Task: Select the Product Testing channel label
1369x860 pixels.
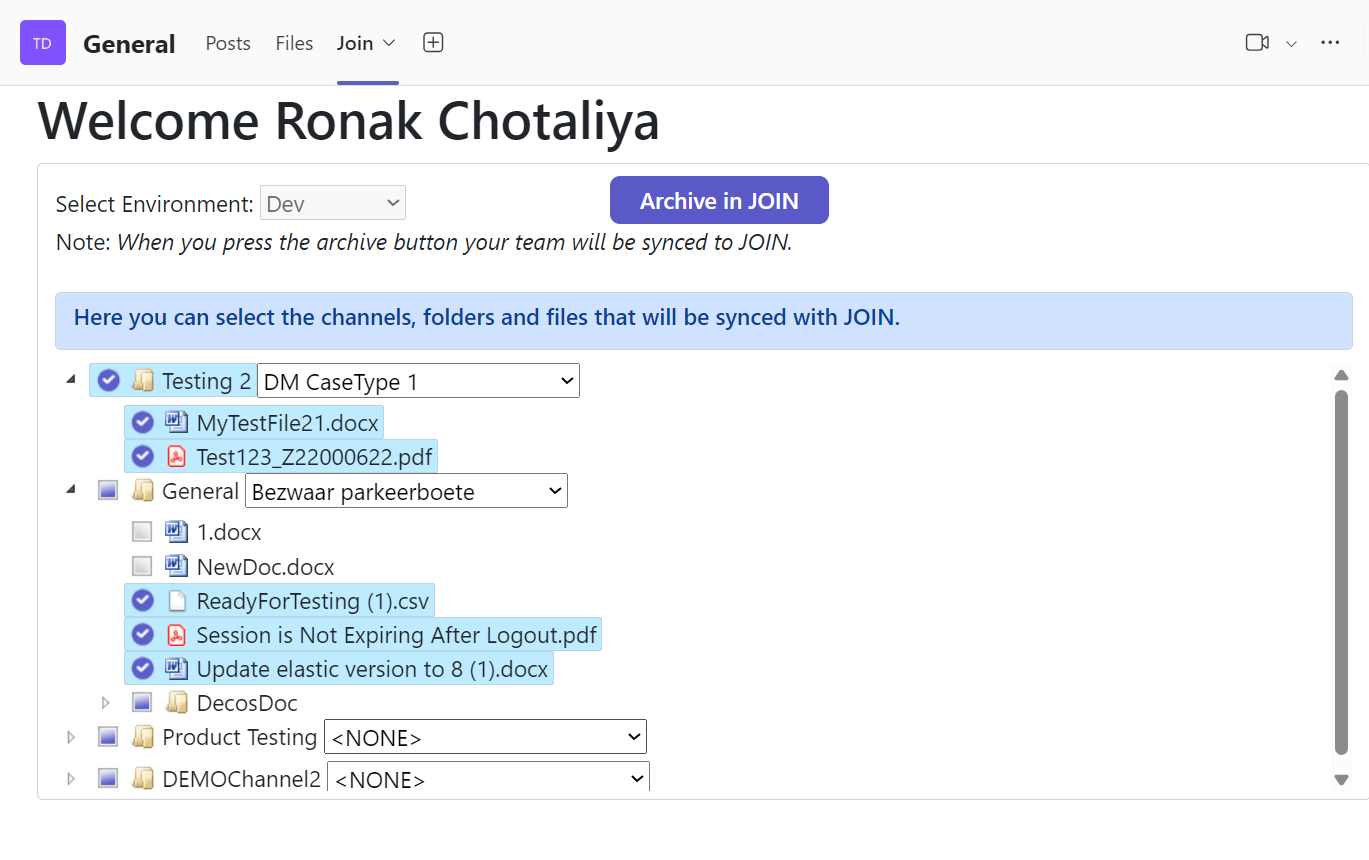Action: tap(240, 737)
